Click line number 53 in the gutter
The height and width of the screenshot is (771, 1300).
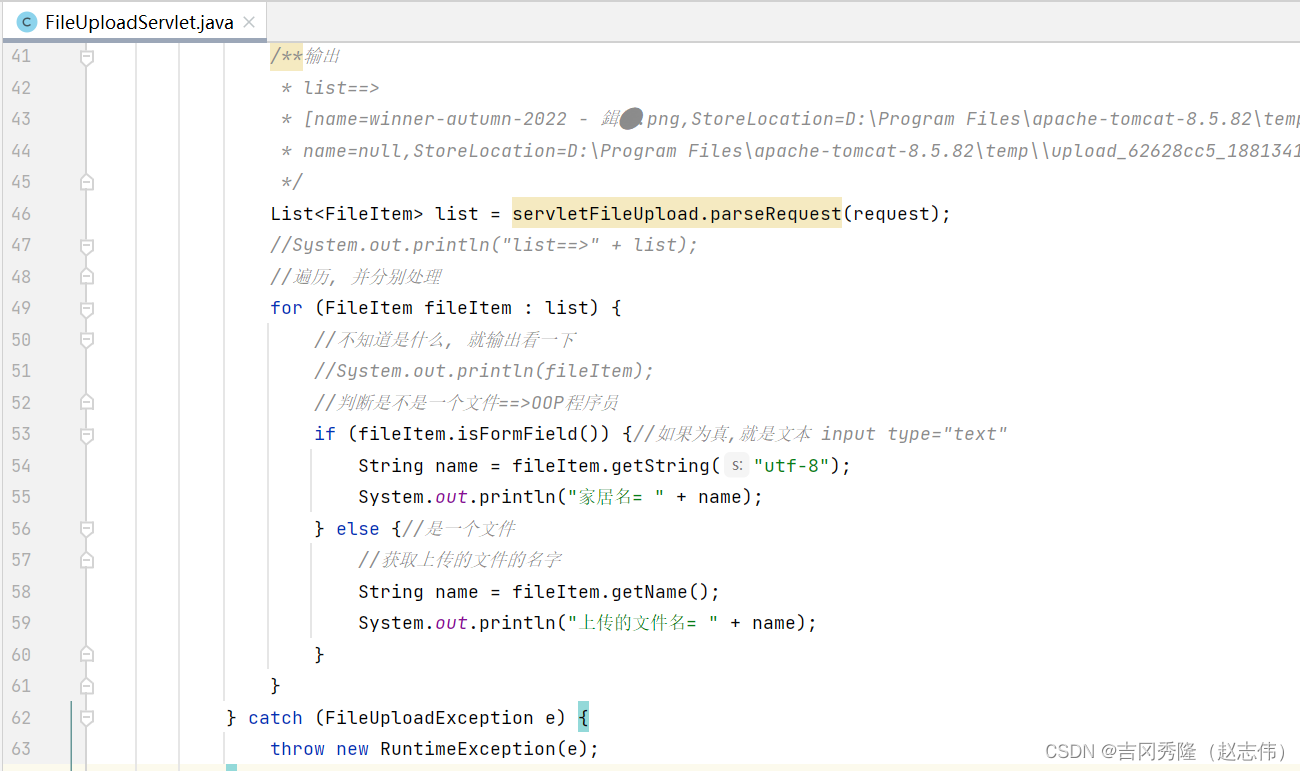[x=21, y=434]
